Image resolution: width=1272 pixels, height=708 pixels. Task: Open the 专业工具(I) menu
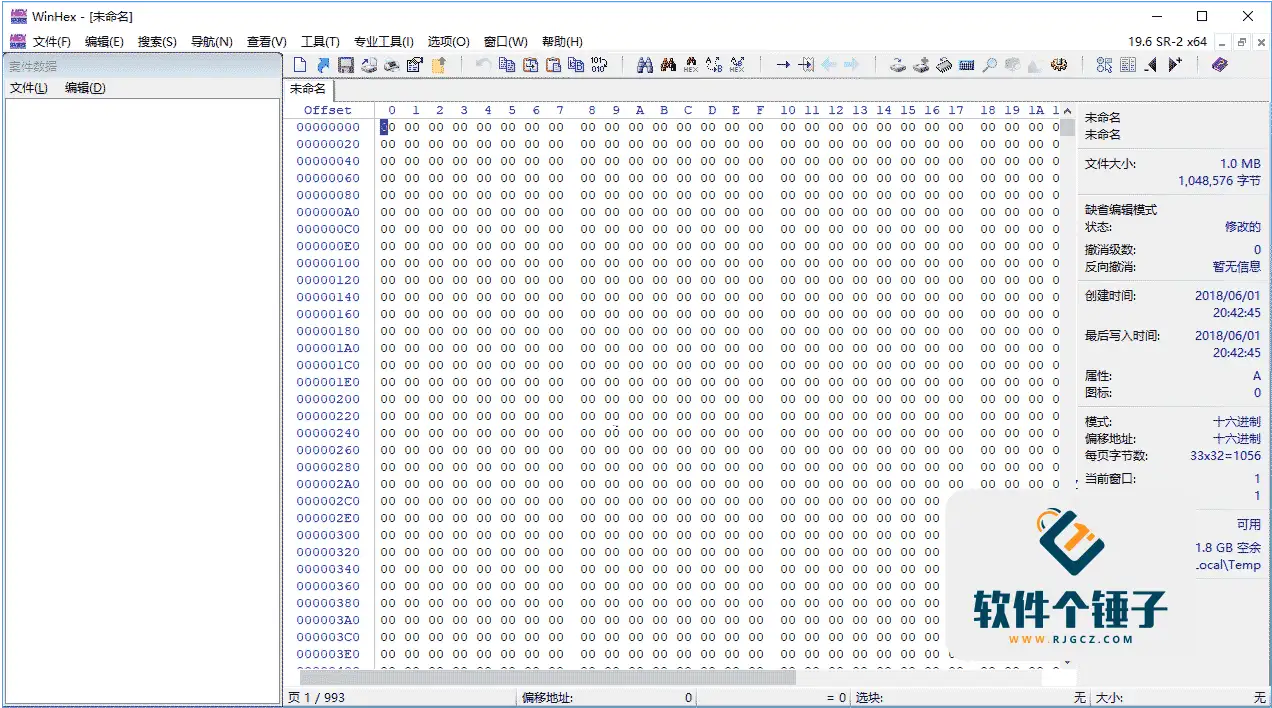[384, 42]
